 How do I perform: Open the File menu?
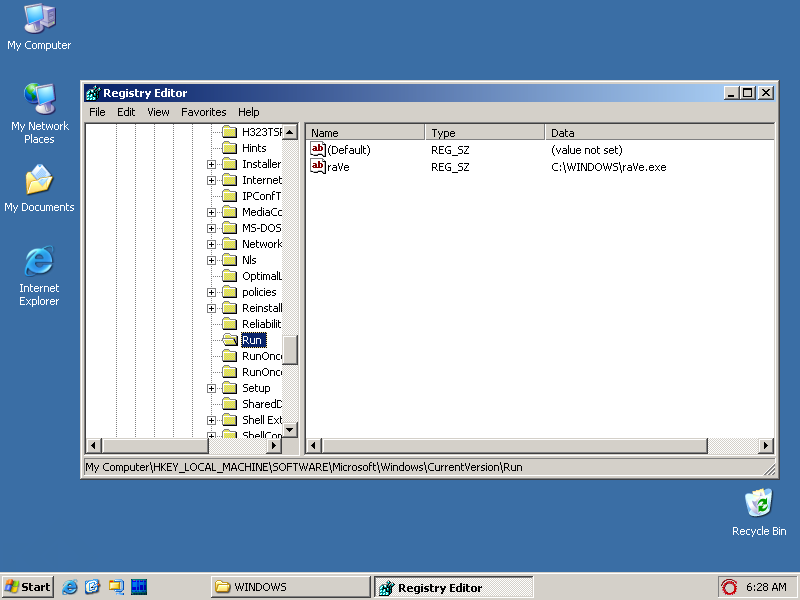pos(97,112)
